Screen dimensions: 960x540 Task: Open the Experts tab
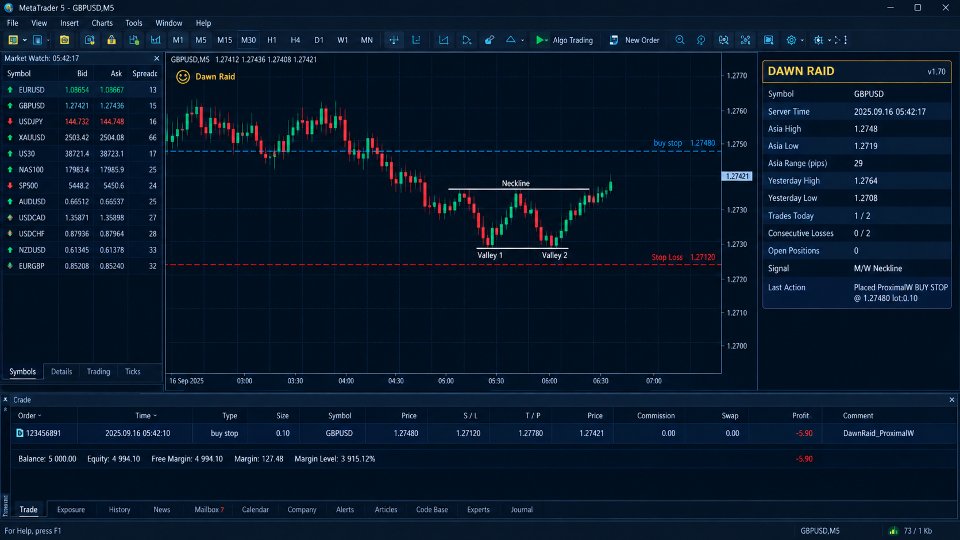[478, 509]
